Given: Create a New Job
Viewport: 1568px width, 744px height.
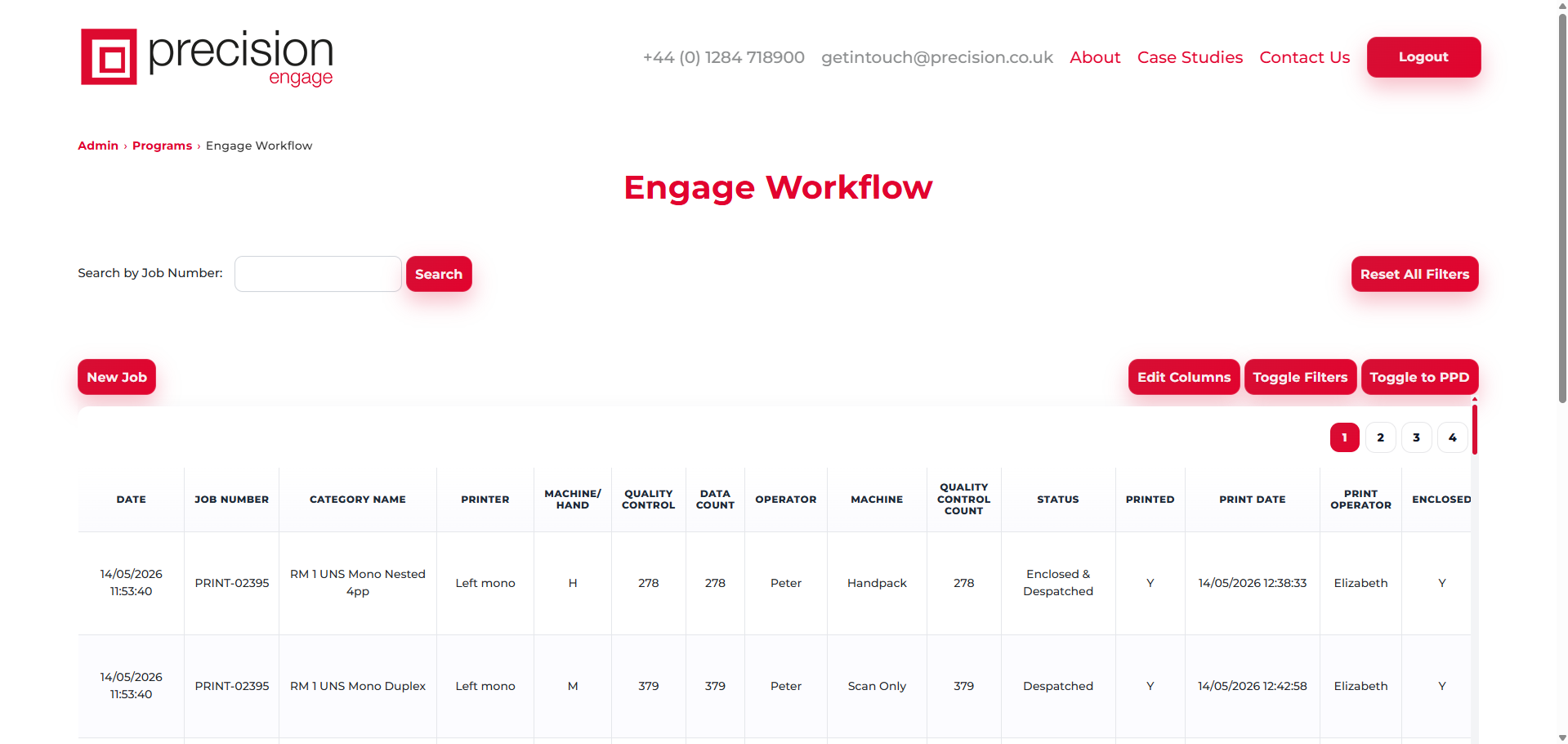Looking at the screenshot, I should (117, 377).
